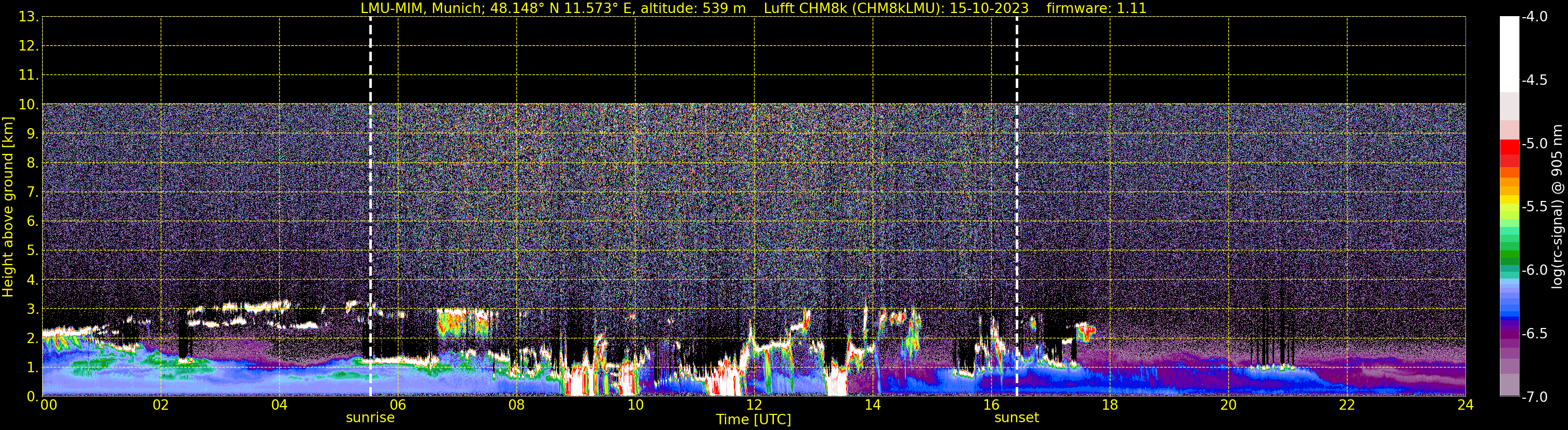Click time axis tick label 18
Screen dimensions: 1568x430
pyautogui.click(x=1110, y=405)
